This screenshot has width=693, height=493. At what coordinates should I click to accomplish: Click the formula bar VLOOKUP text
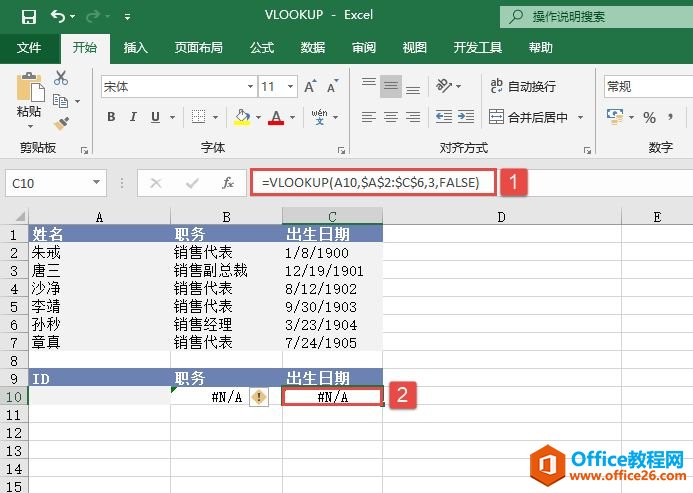(x=370, y=182)
